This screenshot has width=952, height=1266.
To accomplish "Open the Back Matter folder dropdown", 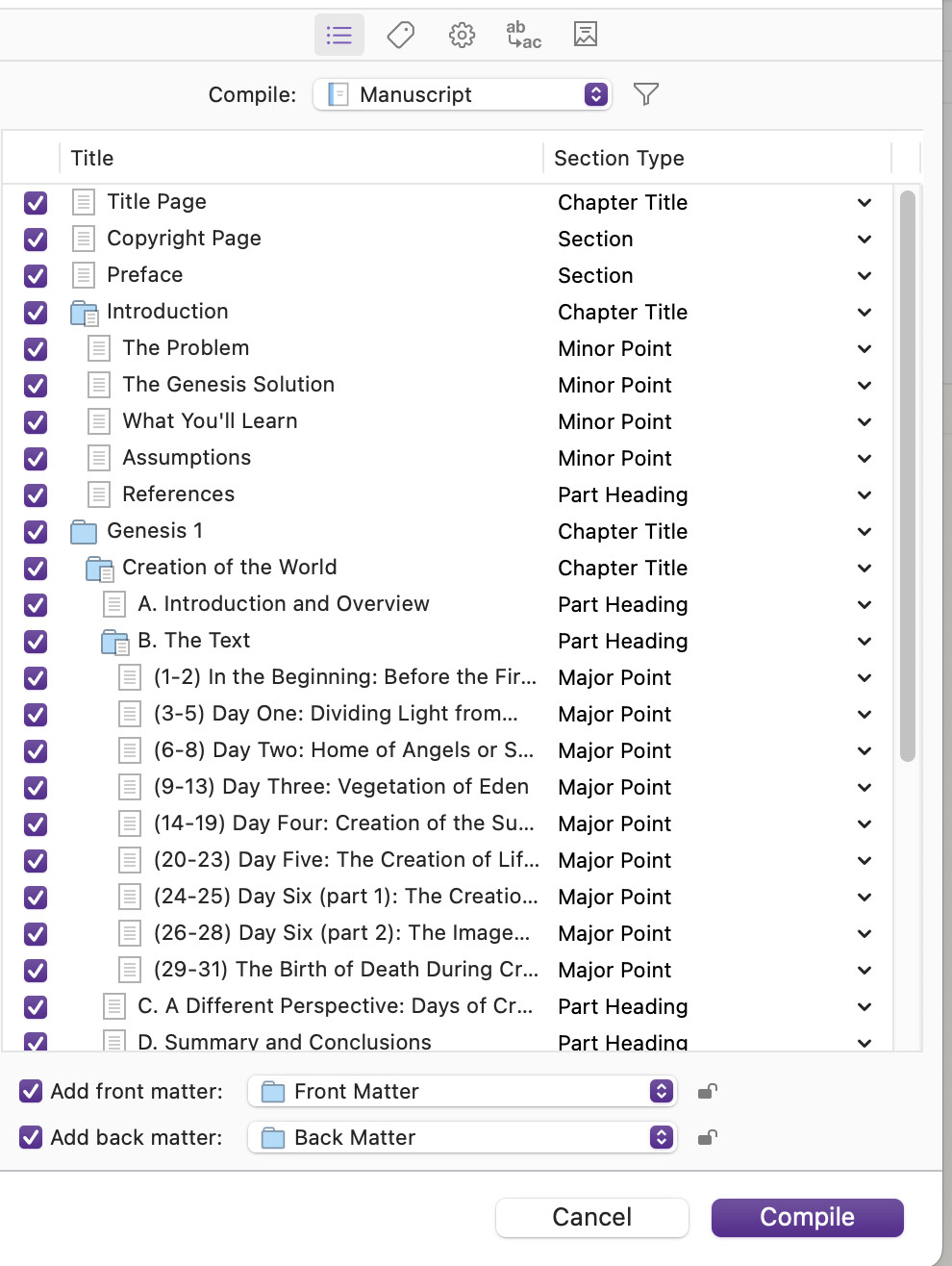I will click(462, 1137).
